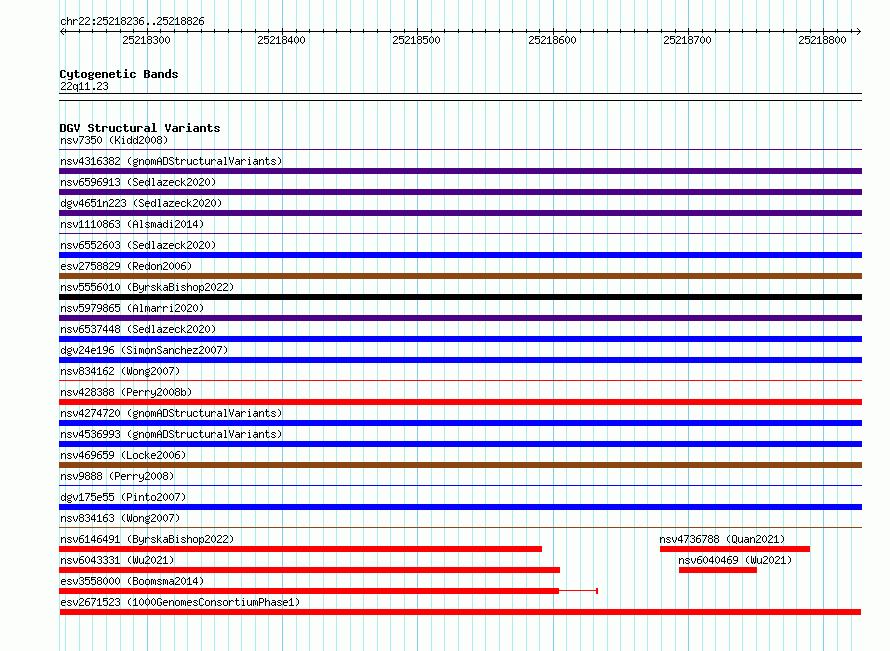Screen dimensions: 890x651
Task: Click variant label nsv4274720 (gnomADStructuralVariants)
Action: [171, 413]
